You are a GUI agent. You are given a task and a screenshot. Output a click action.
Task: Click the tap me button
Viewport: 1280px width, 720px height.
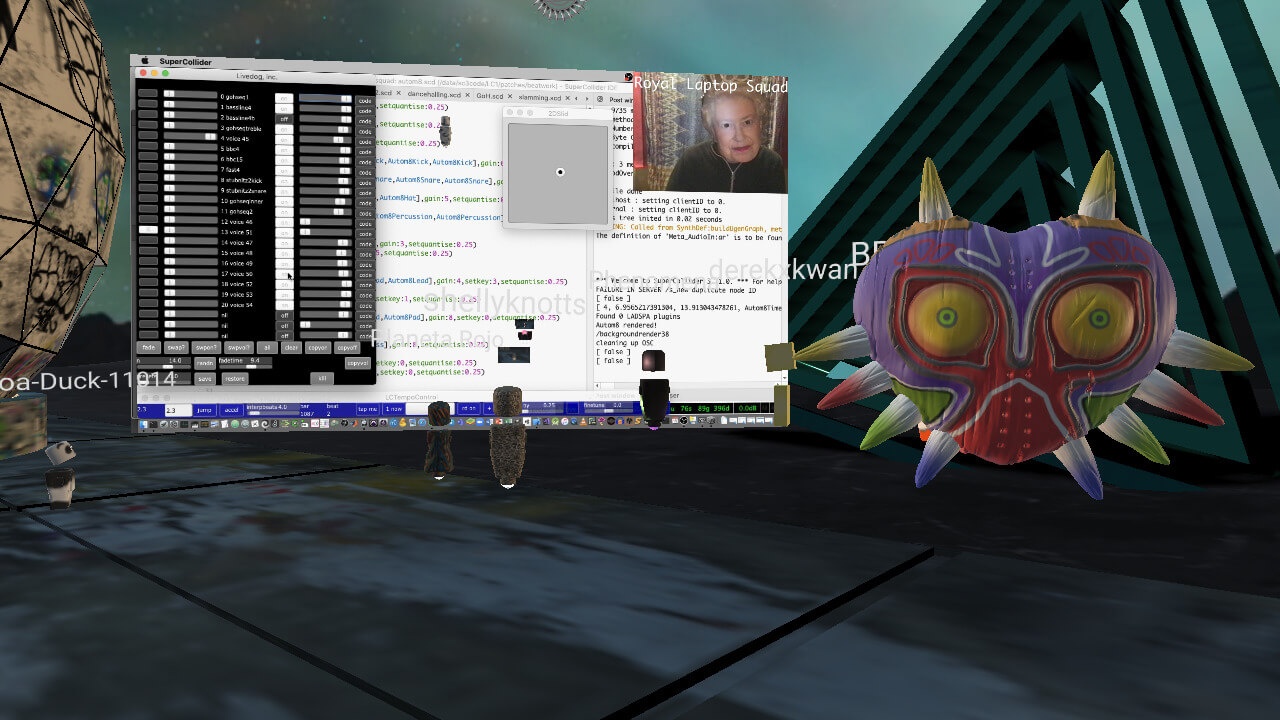[x=367, y=409]
